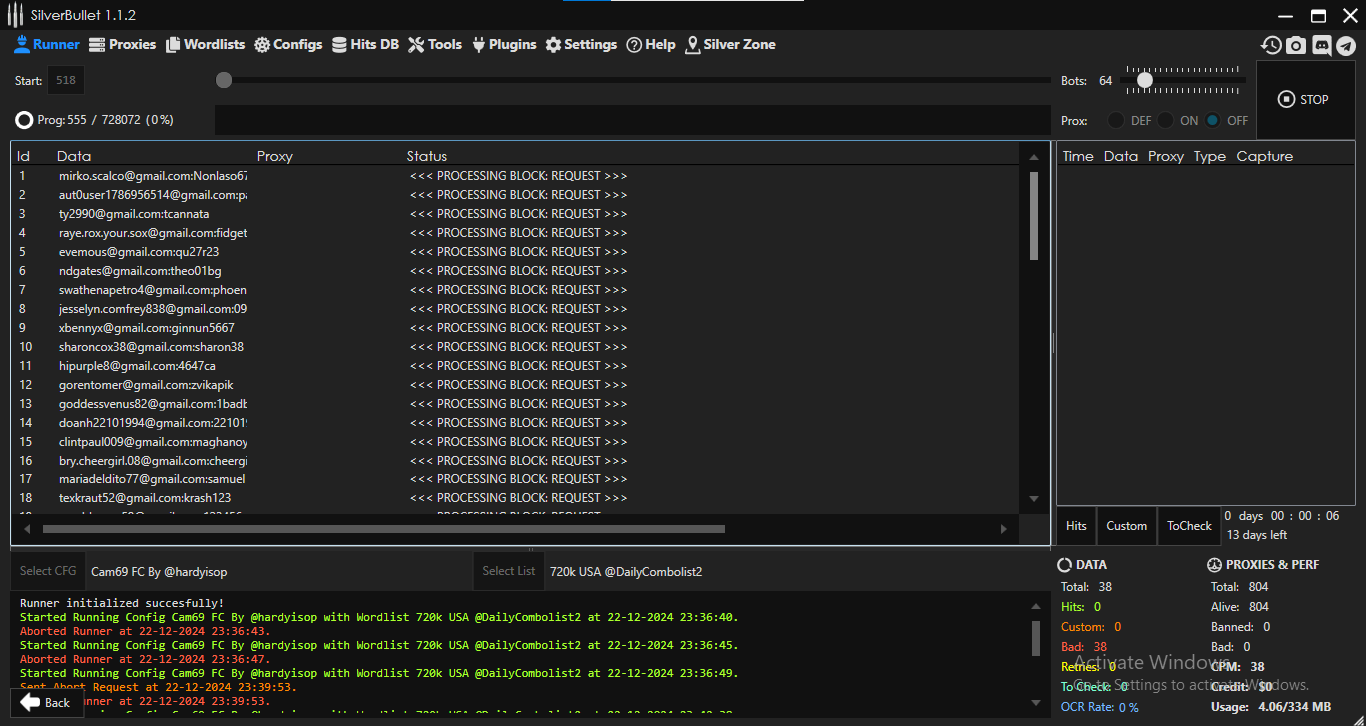Switch to the Runner tab
This screenshot has width=1366, height=726.
pyautogui.click(x=47, y=44)
